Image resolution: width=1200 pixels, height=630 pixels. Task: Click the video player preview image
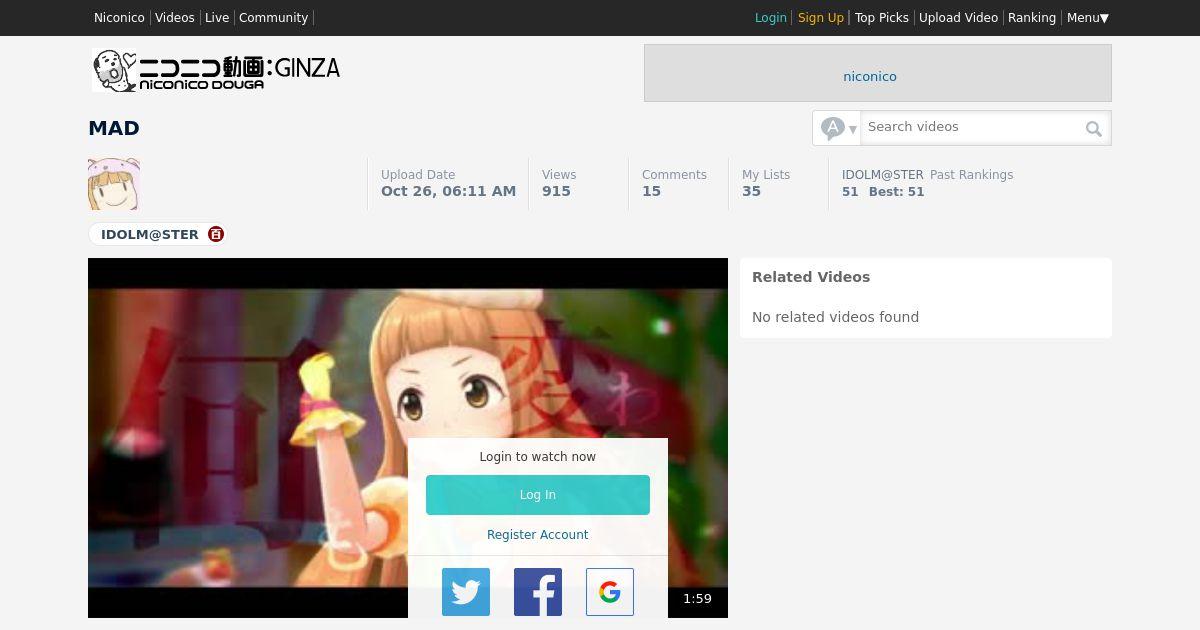point(408,438)
